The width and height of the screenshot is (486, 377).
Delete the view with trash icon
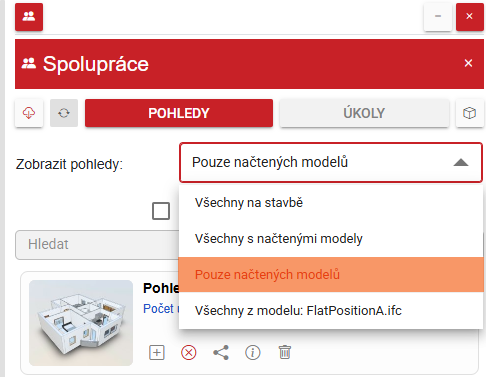(285, 353)
